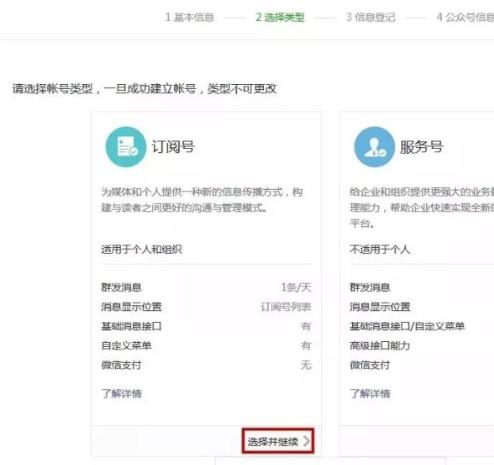
Task: Select step 2 选择类型
Action: click(x=280, y=17)
